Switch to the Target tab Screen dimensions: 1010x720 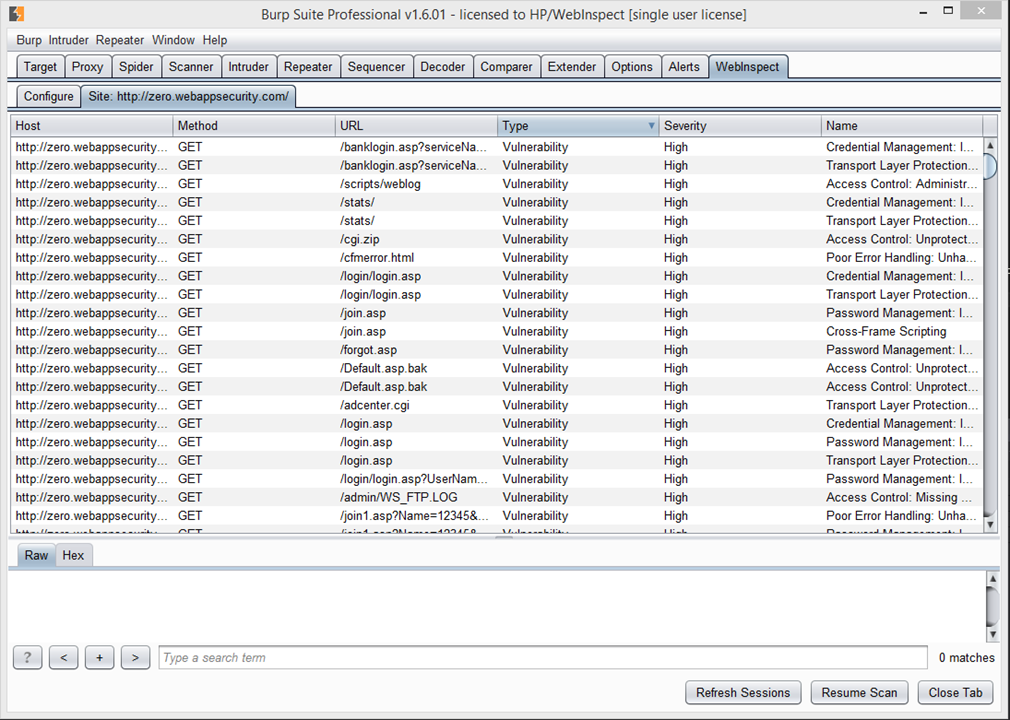click(41, 67)
